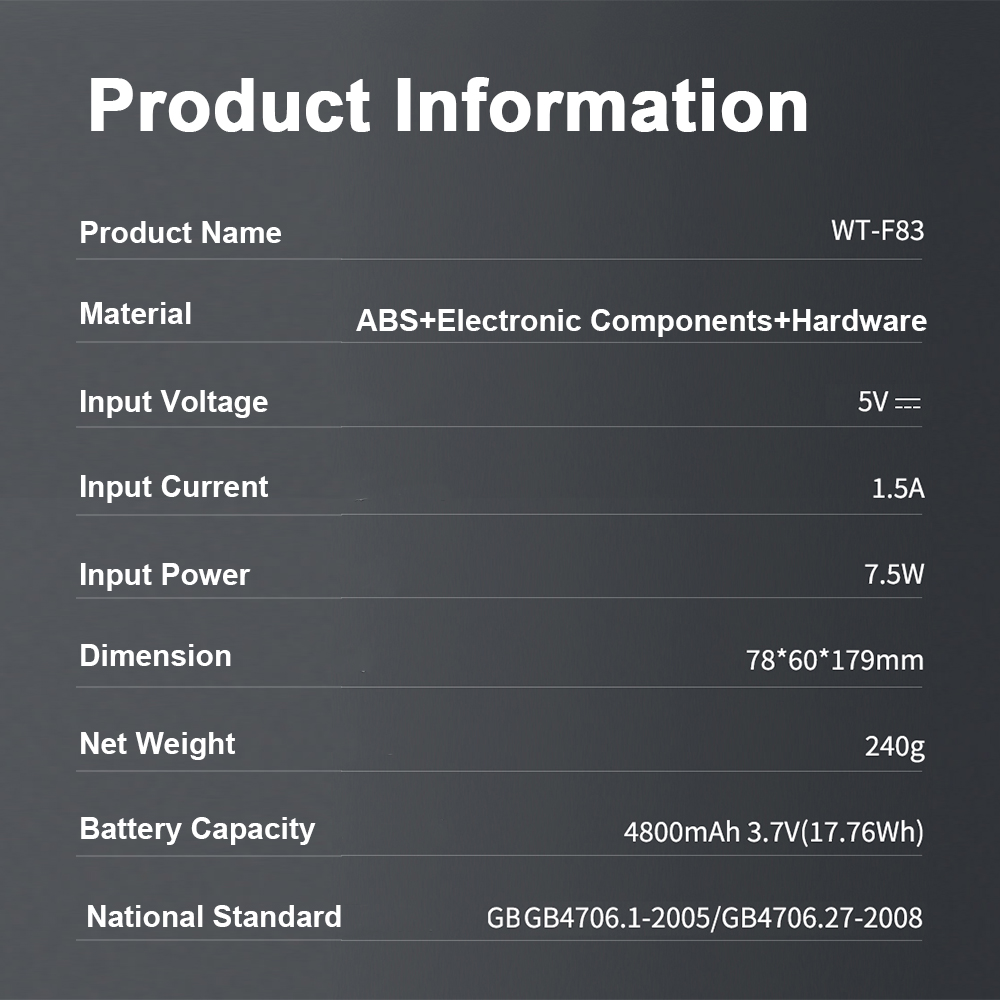
Task: Click ABS+Electronic Components+Hardware text
Action: (641, 321)
